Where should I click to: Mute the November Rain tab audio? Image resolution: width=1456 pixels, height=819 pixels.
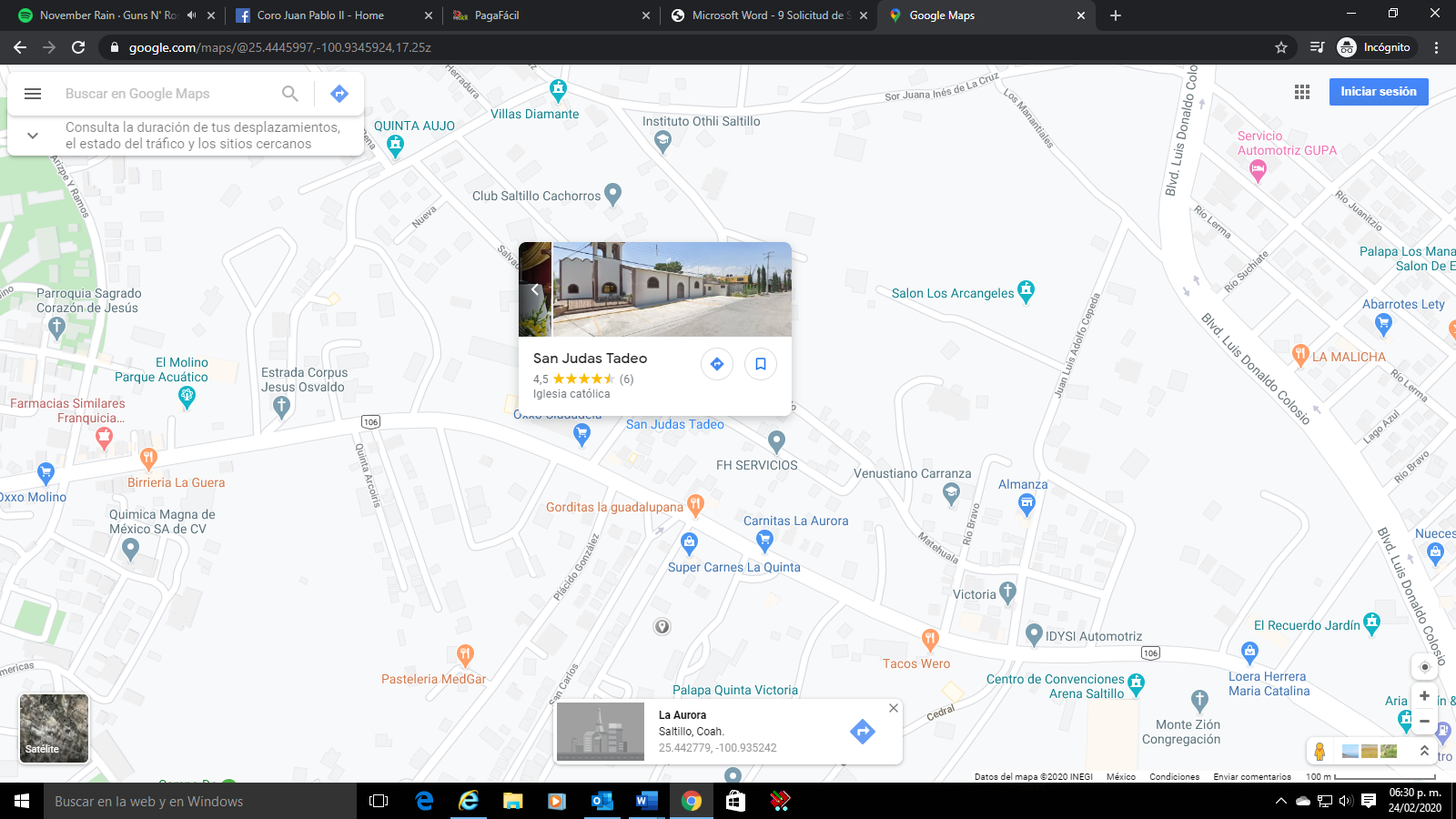pos(191,15)
